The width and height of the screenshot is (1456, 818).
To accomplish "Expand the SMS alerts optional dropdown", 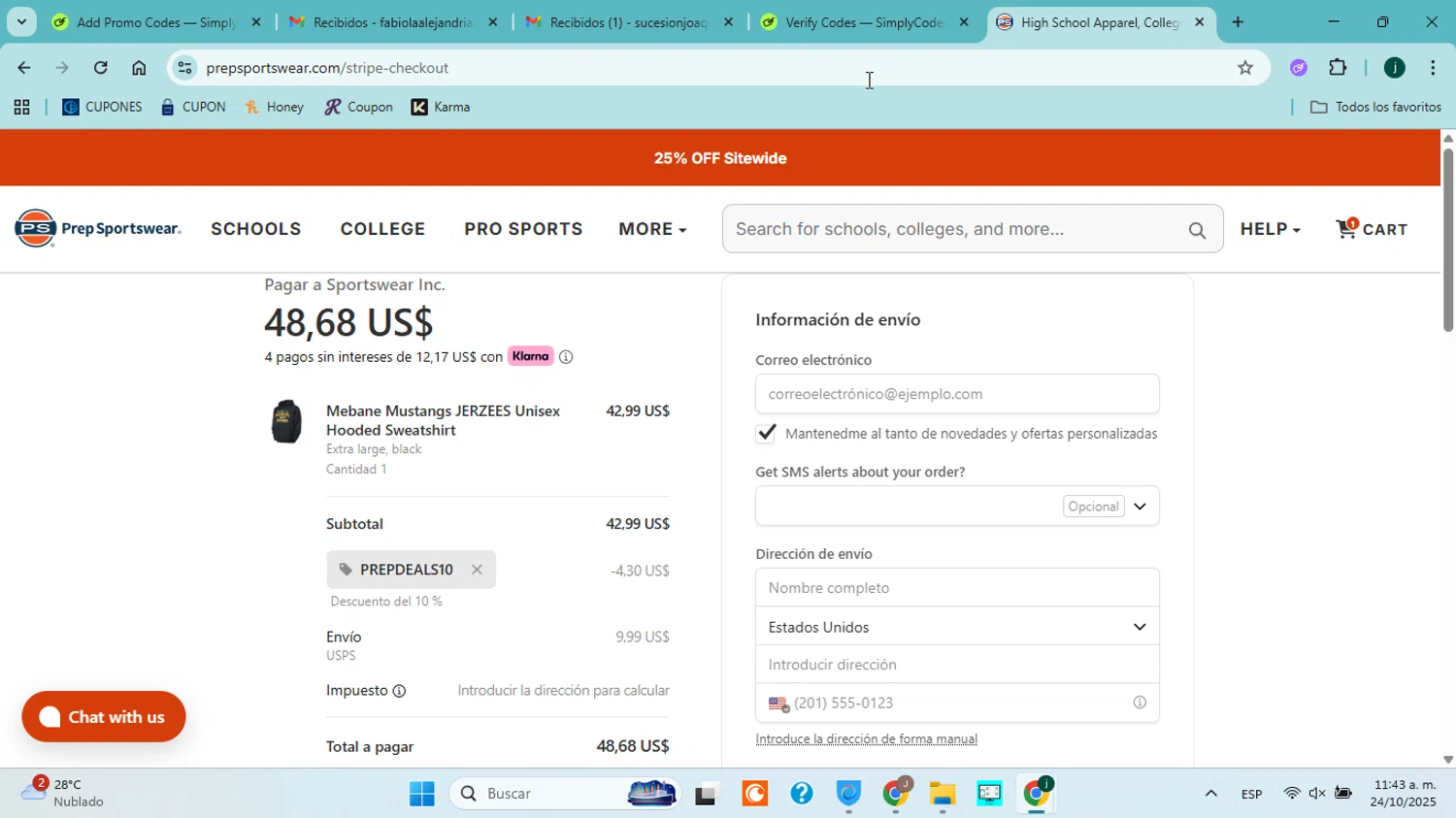I will click(x=1140, y=507).
